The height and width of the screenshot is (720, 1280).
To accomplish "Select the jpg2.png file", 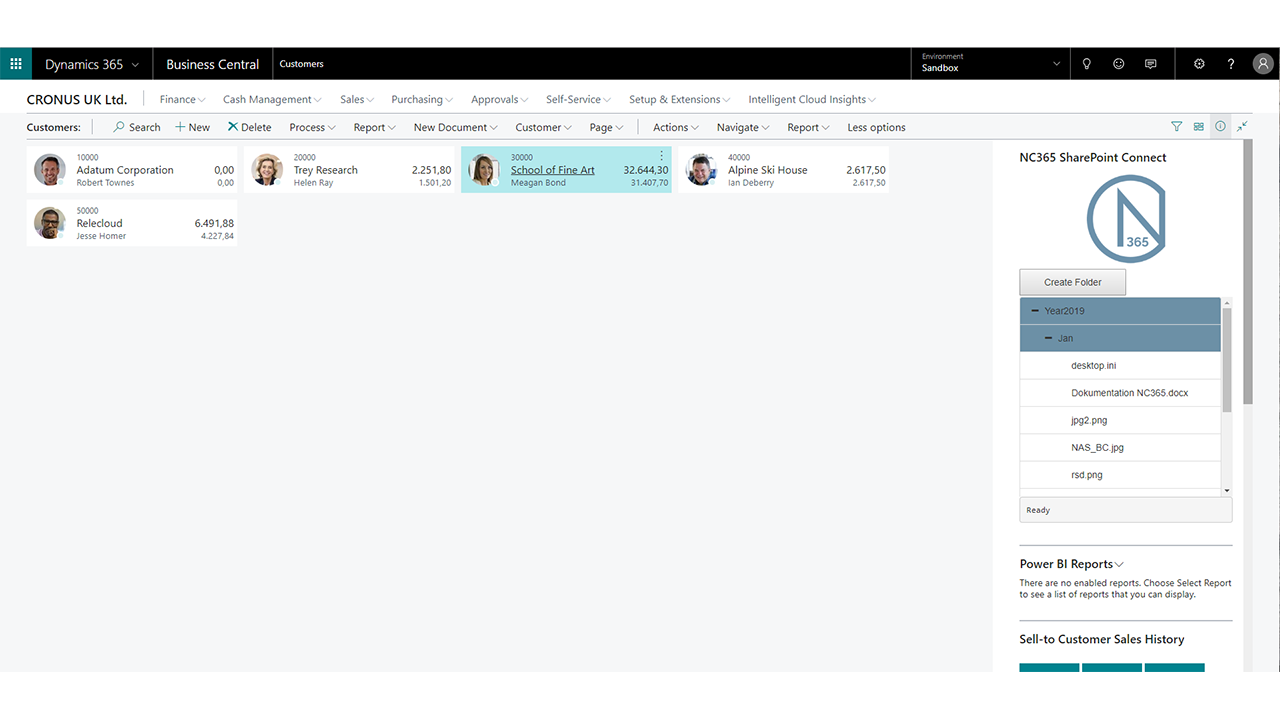I will coord(1120,420).
